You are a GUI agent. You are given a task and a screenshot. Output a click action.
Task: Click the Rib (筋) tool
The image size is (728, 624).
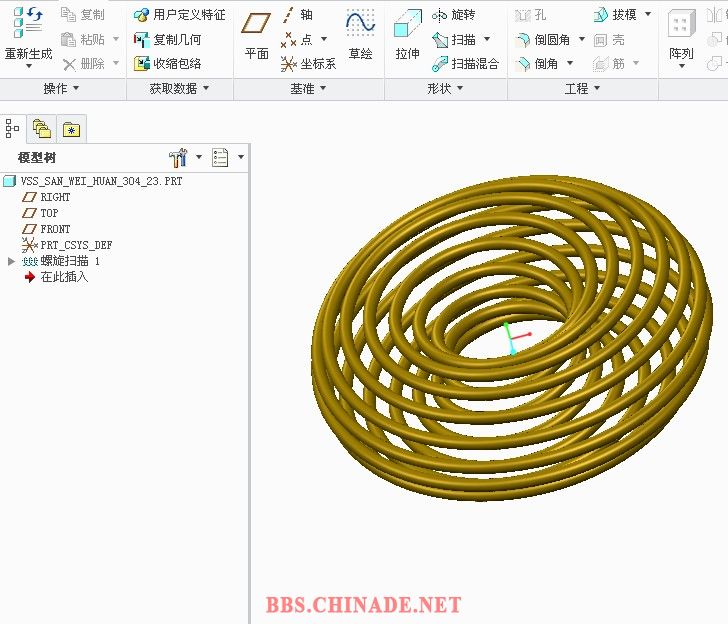(x=609, y=64)
